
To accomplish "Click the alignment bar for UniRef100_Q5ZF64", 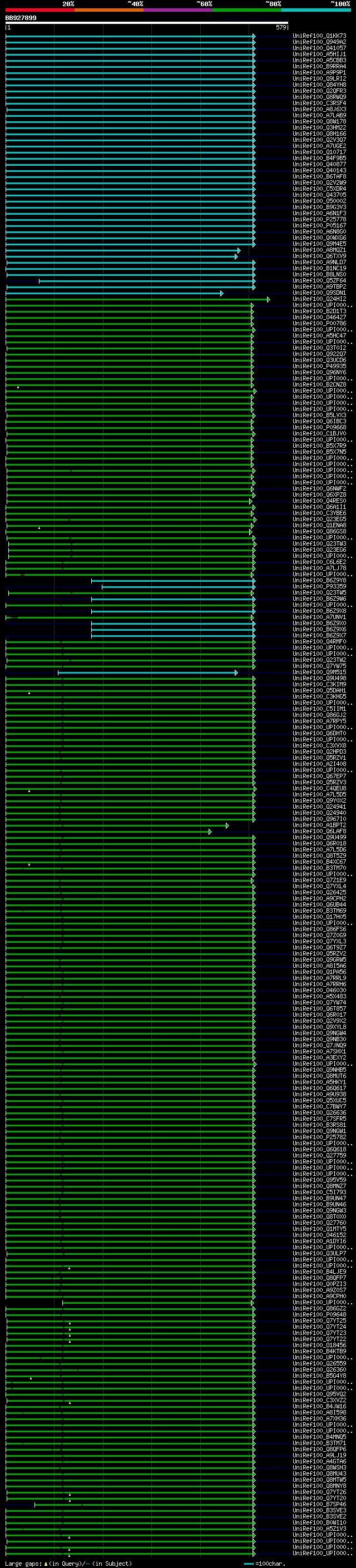I will (147, 280).
